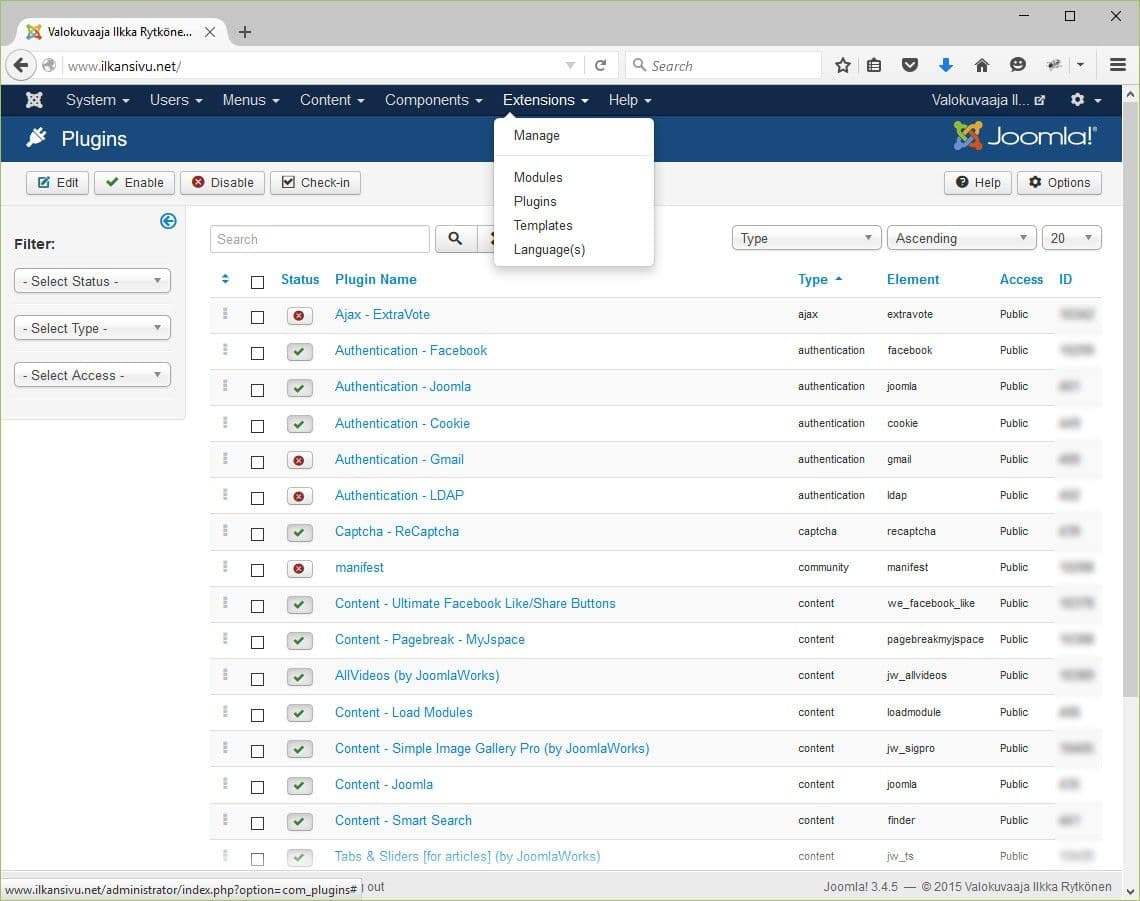Click the Disable toolbar button
The height and width of the screenshot is (901, 1140).
click(222, 183)
